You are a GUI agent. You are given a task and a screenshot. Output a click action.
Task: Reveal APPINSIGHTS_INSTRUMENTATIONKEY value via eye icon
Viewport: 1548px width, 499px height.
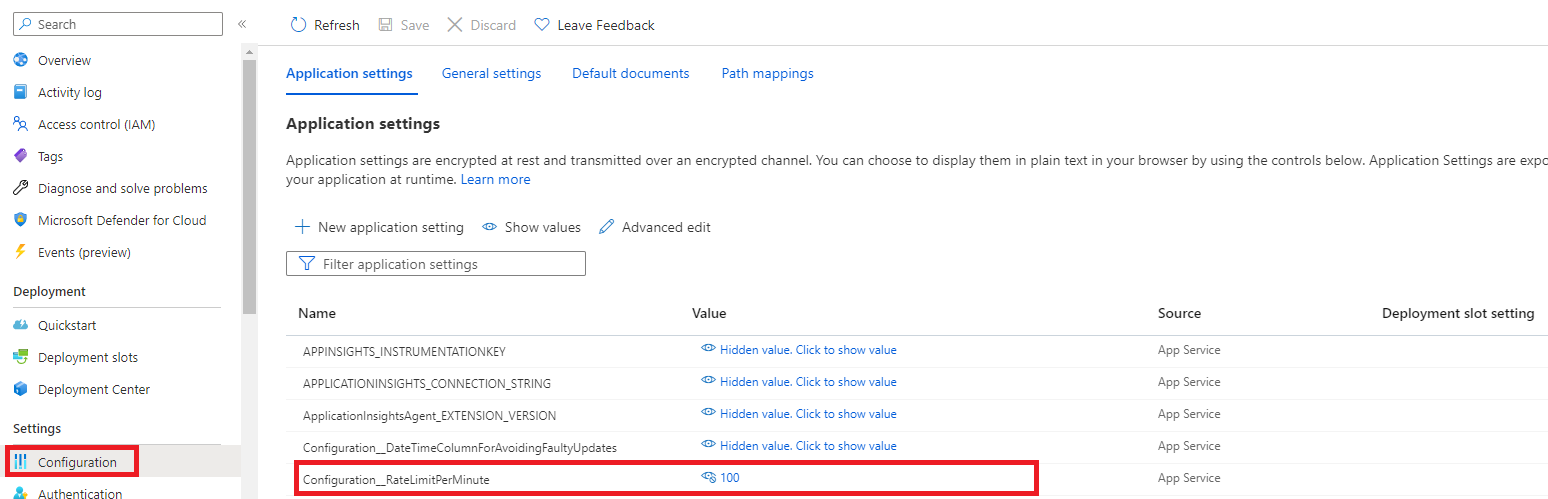(x=708, y=349)
